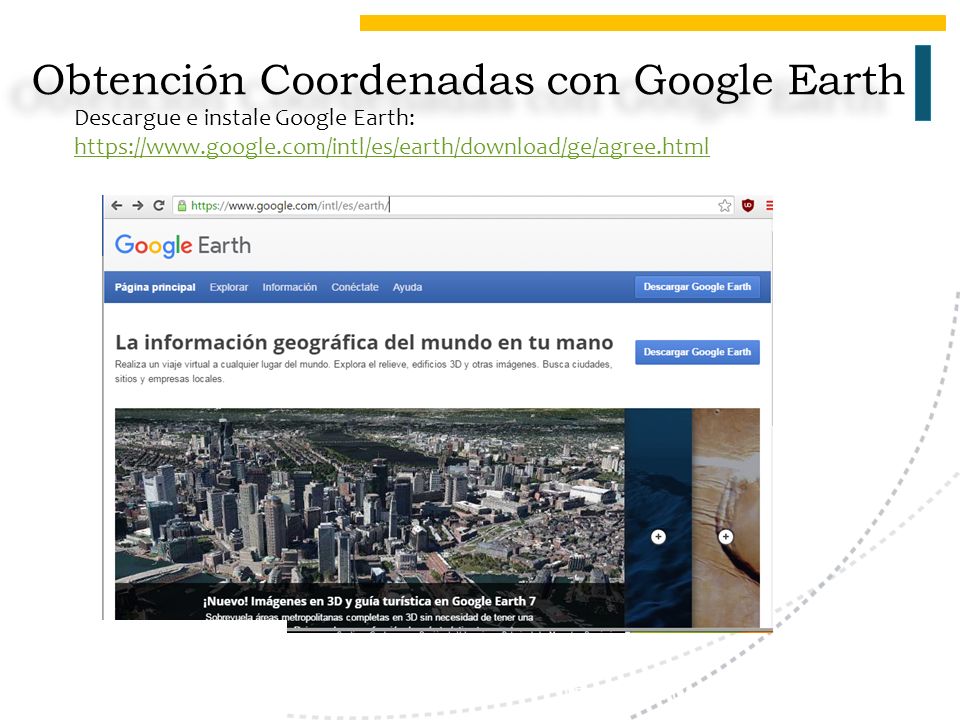Screen dimensions: 960x720
Task: Open the Explorar menu item
Action: (229, 287)
